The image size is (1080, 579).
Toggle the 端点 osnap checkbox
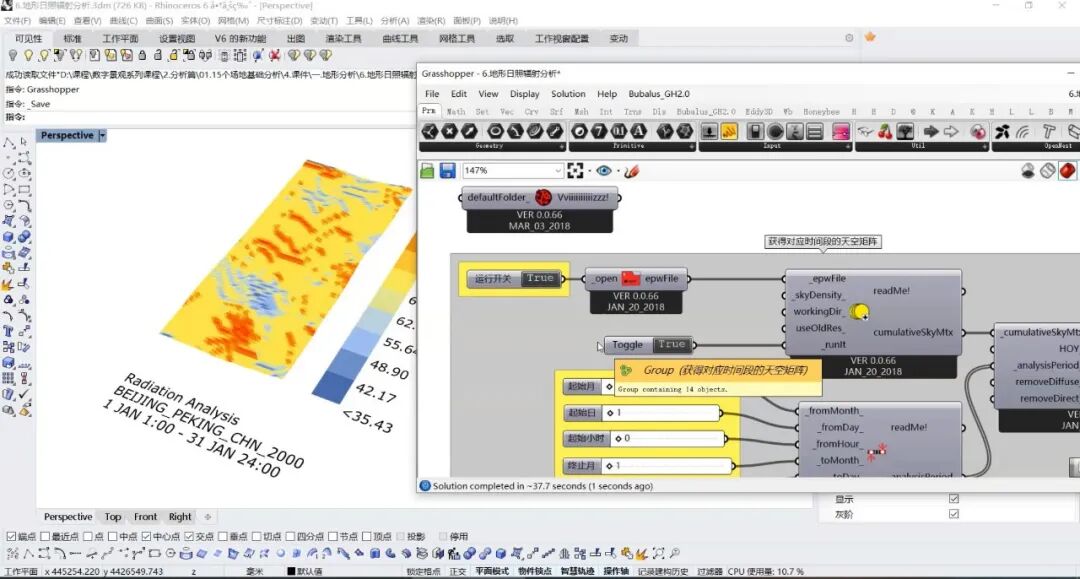(11, 536)
